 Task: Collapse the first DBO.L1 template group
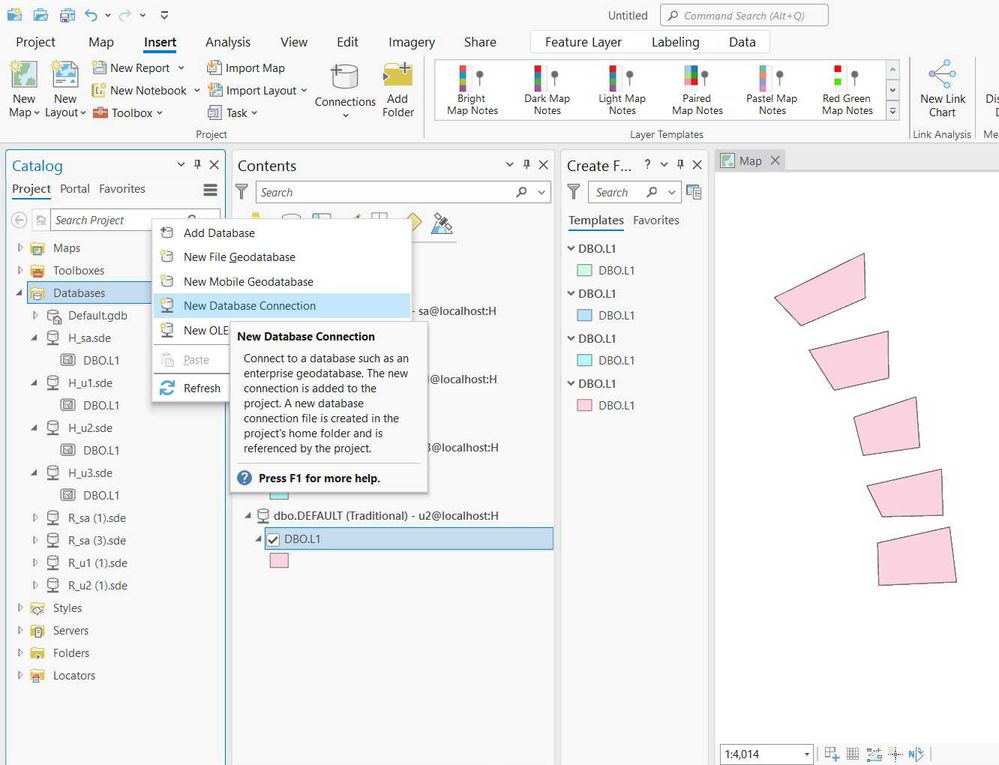tap(571, 248)
